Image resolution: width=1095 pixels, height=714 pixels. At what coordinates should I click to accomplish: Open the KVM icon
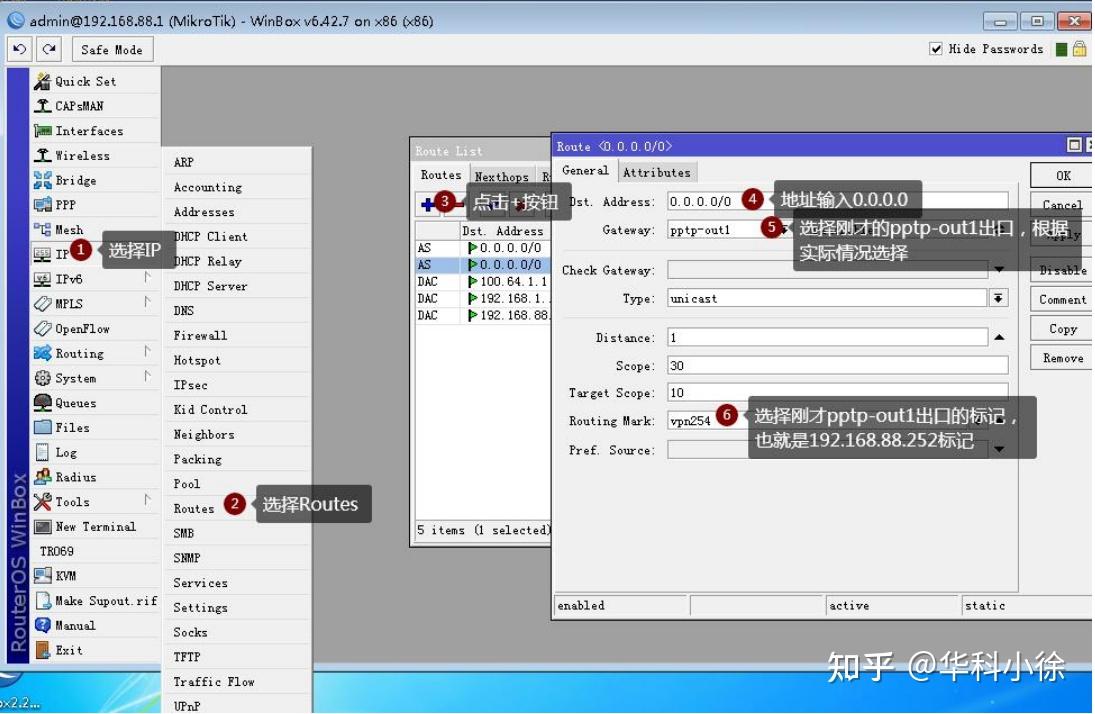43,576
